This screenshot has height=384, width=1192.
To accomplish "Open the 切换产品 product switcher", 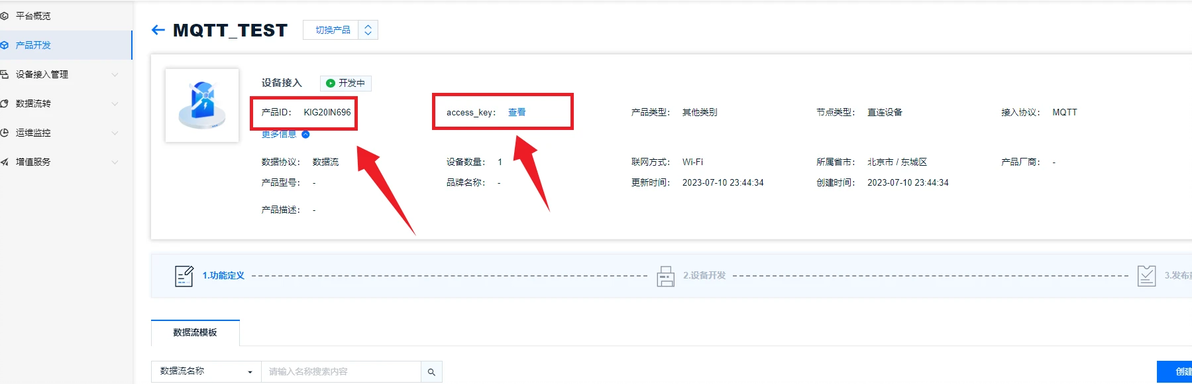I will (x=341, y=30).
